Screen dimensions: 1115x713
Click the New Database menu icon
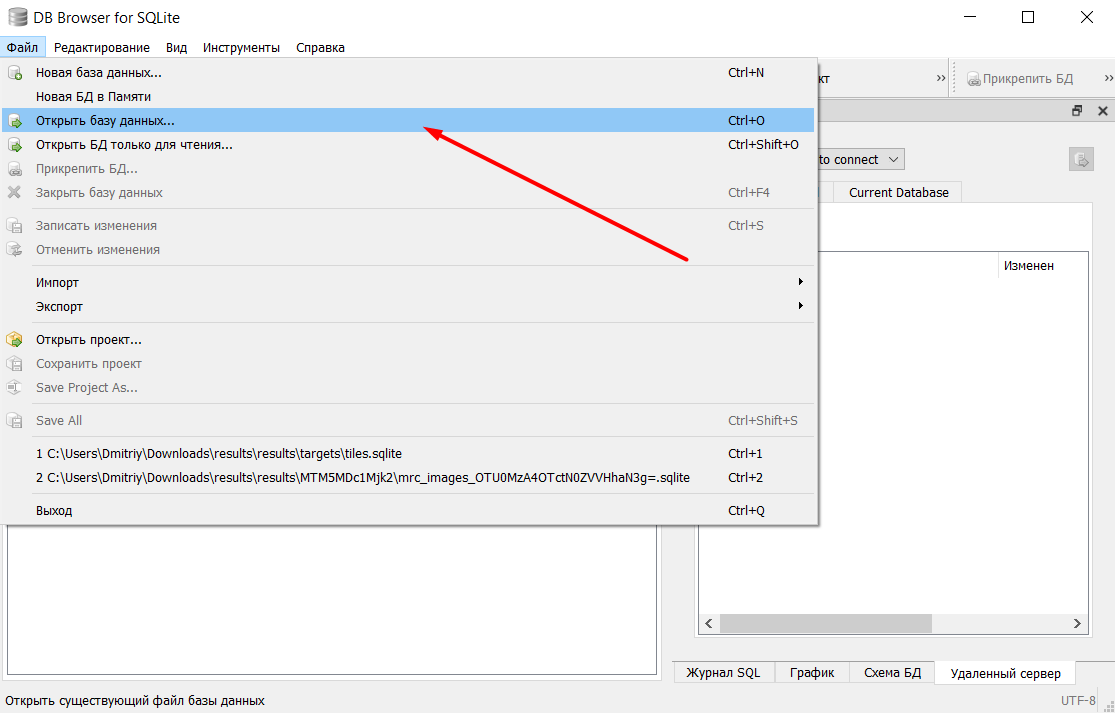(14, 73)
